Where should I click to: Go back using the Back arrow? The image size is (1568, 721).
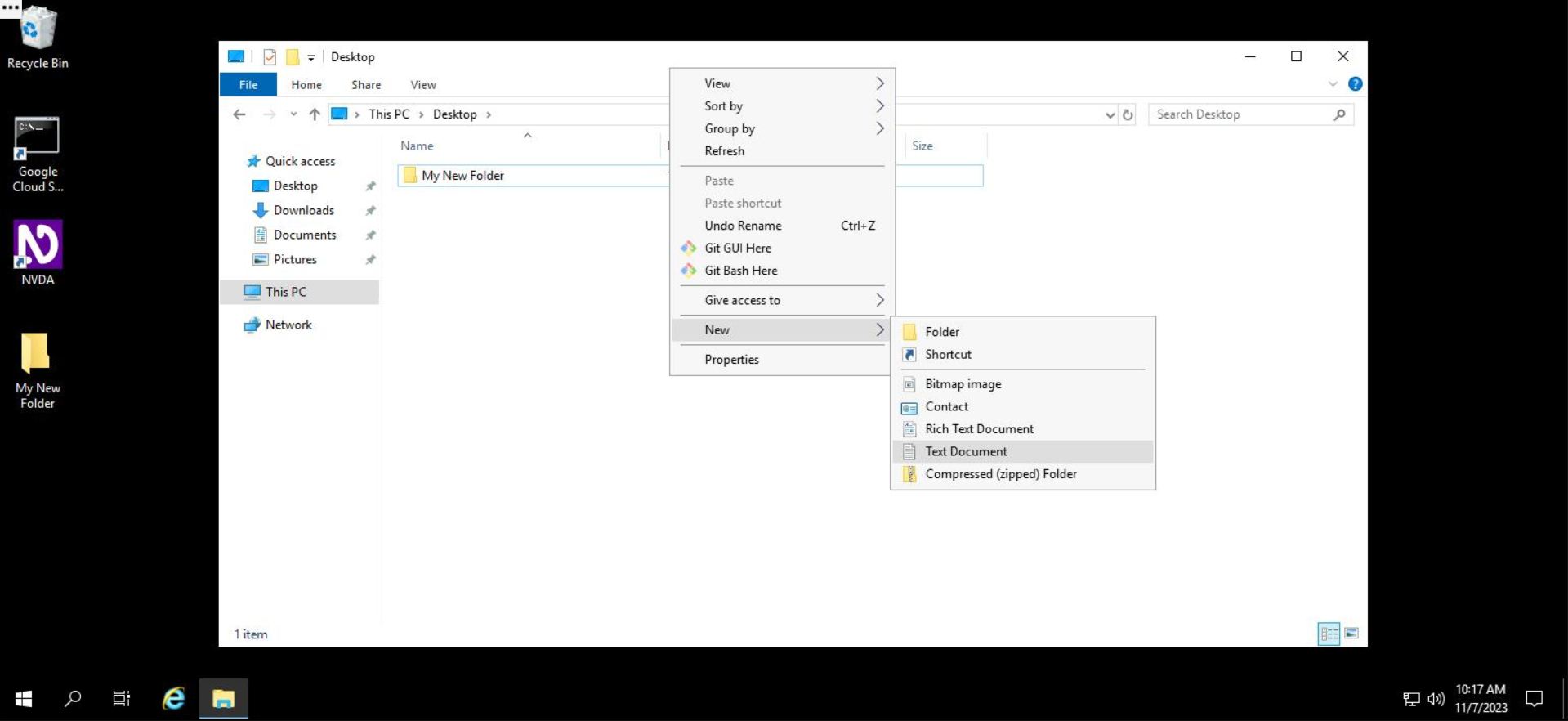pos(239,114)
